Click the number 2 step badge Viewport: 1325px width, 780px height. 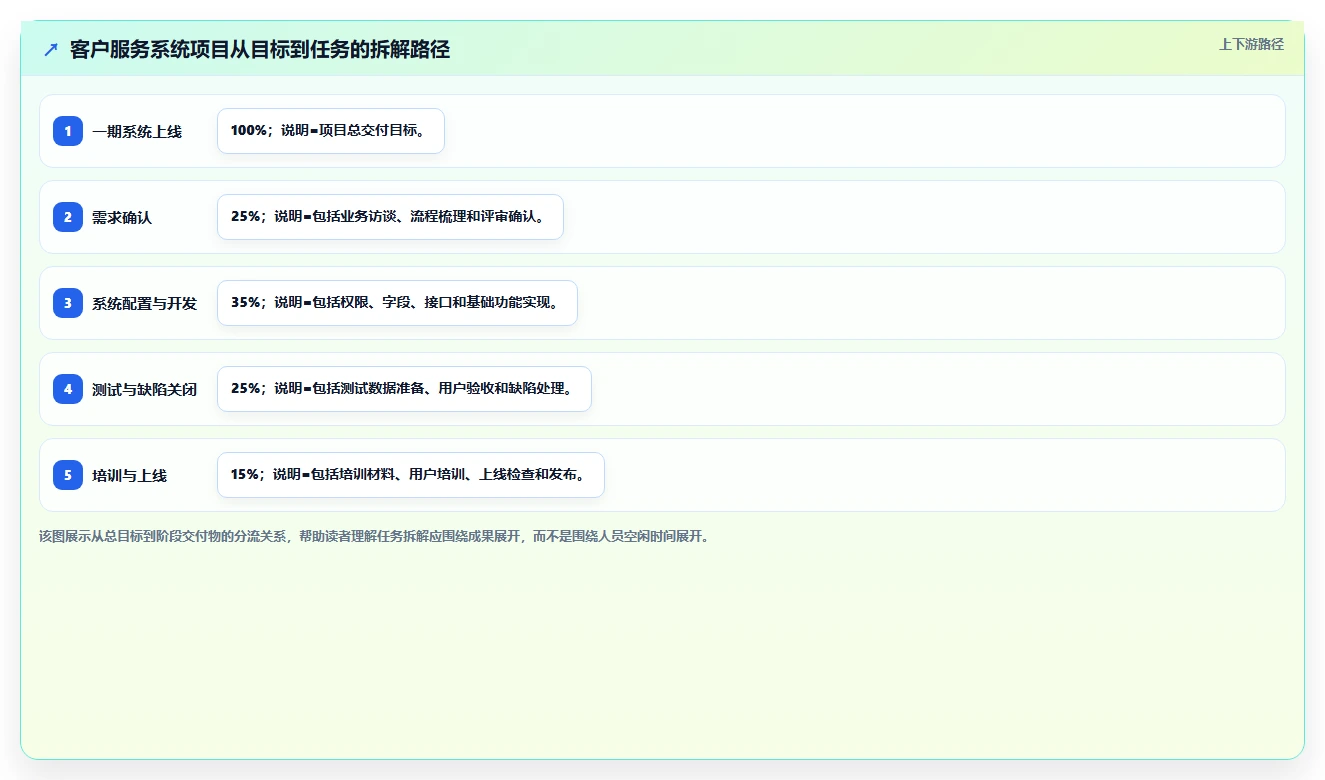(68, 217)
